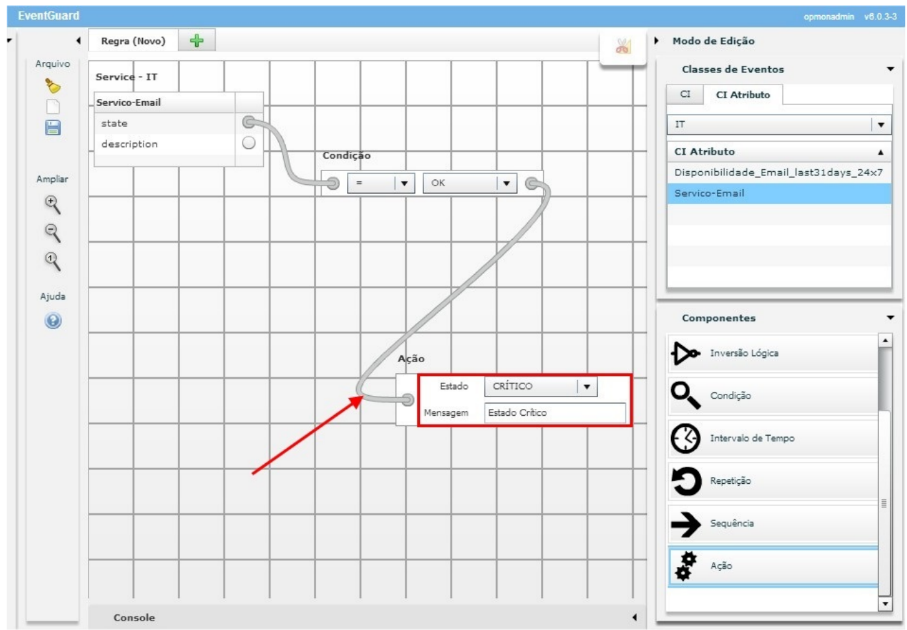Select the Intervalo de Tempo component
The width and height of the screenshot is (907, 630).
click(772, 439)
